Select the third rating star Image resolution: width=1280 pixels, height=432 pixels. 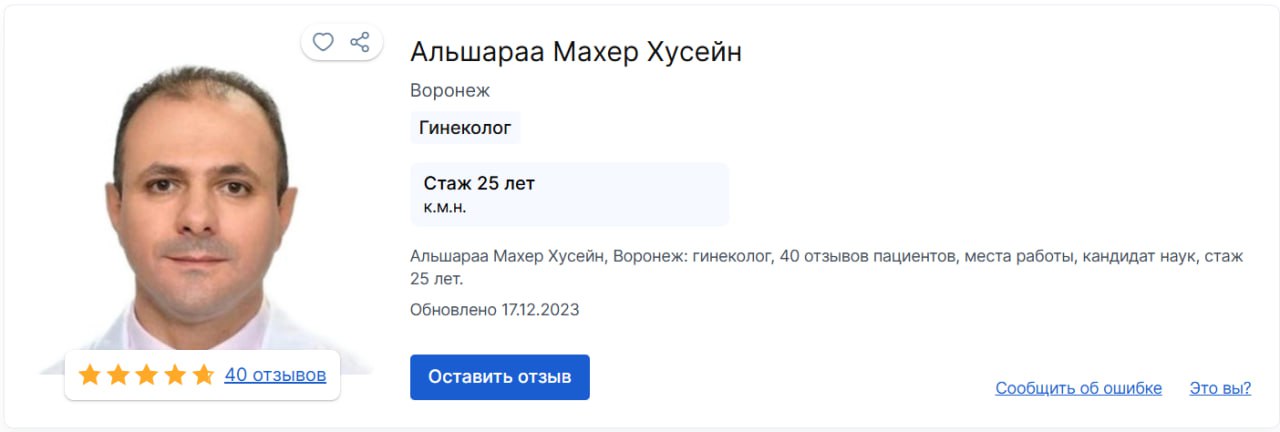[147, 375]
